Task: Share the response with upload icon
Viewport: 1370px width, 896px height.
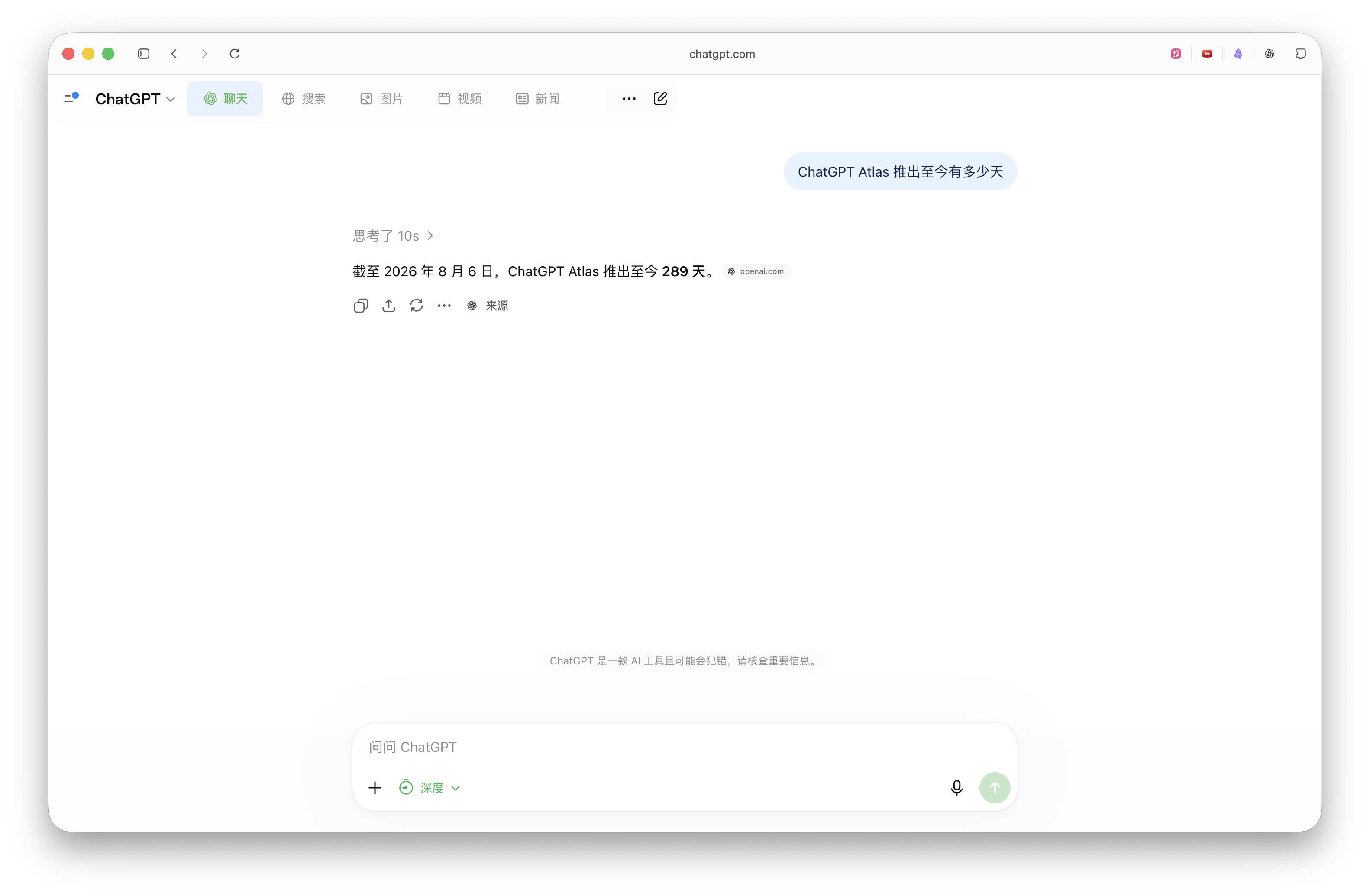Action: pos(388,306)
